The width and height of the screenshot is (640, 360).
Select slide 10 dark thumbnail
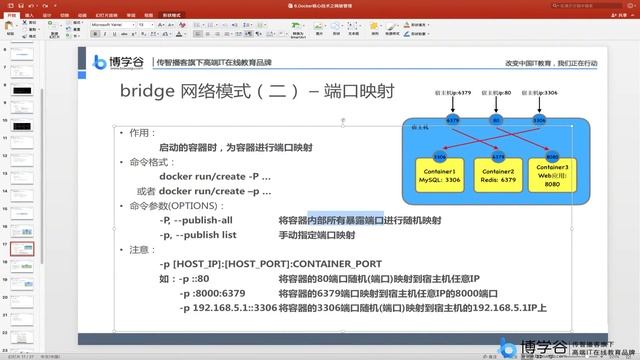click(x=22, y=126)
